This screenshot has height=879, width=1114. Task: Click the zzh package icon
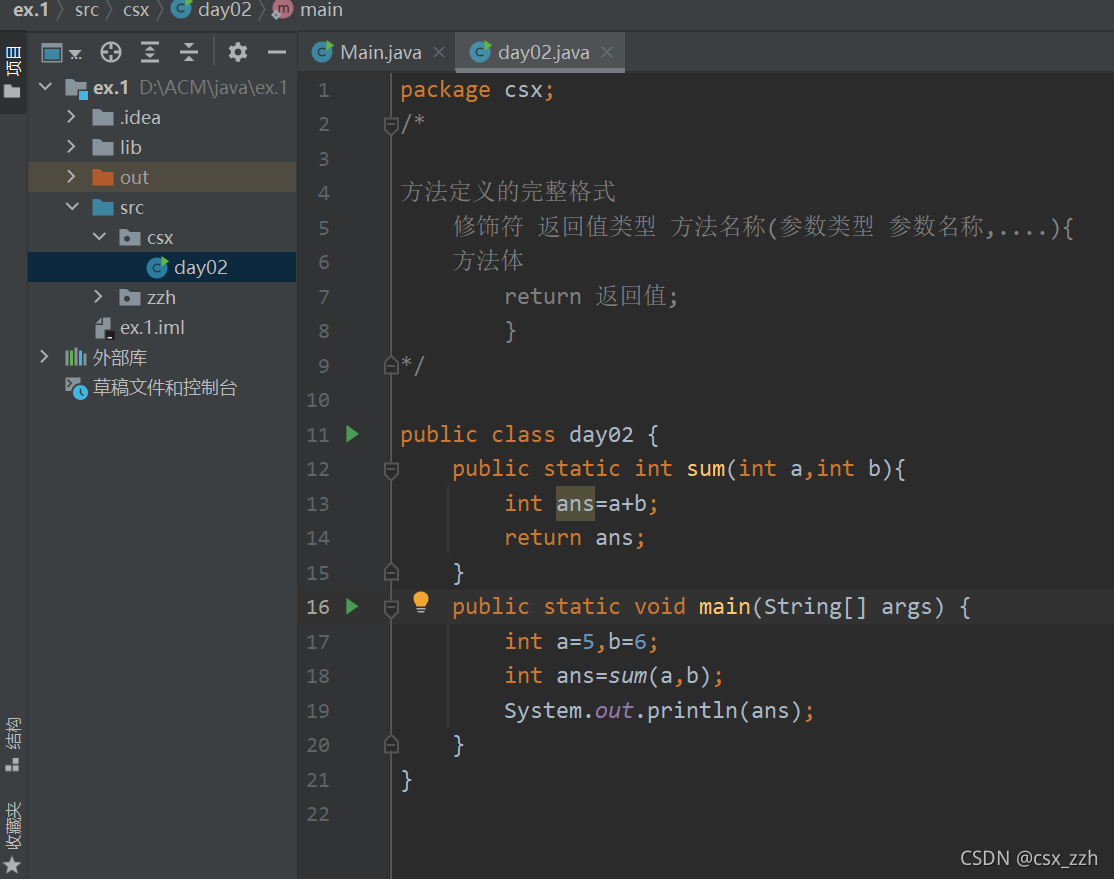coord(130,297)
